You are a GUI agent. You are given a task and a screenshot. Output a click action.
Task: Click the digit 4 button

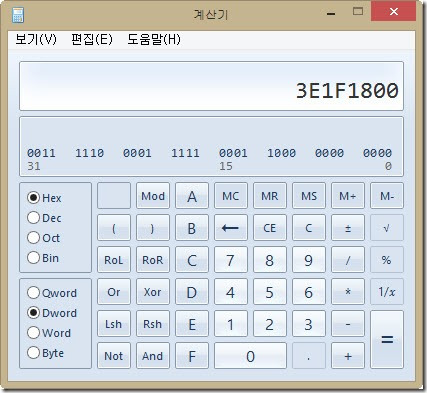coord(231,292)
